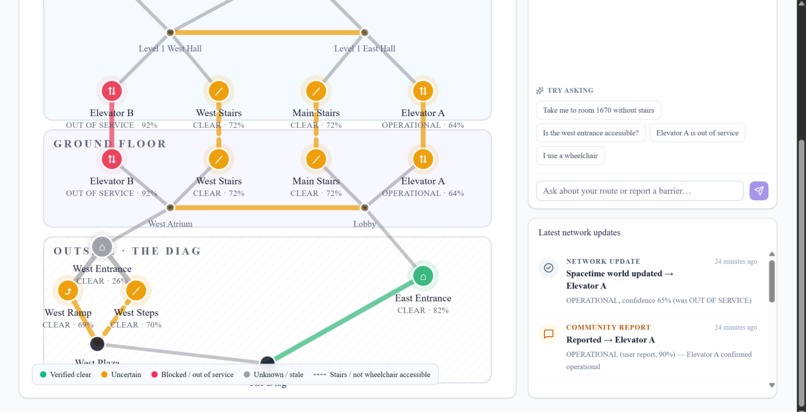806x412 pixels.
Task: Click the 'East Entrance' label text
Action: 423,298
